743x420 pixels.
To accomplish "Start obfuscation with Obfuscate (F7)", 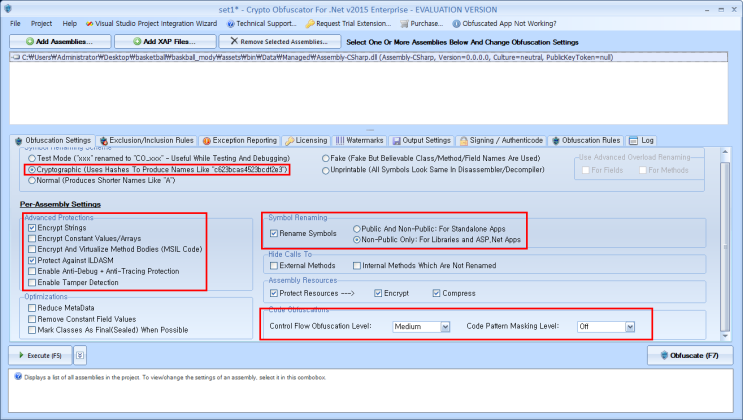I will [689, 355].
